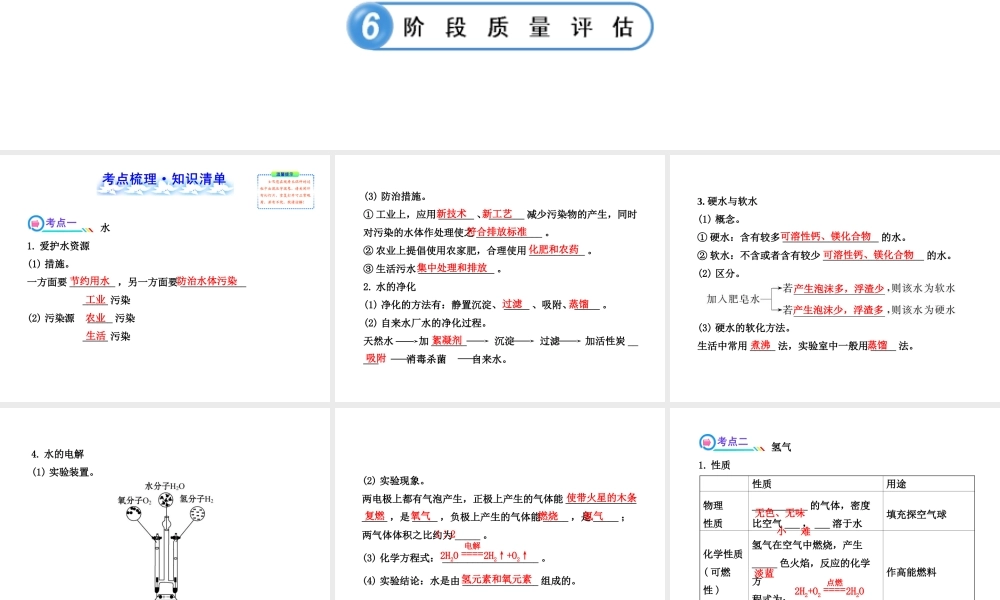
Task: Open the 阶段质量评估 title slide
Action: [500, 27]
